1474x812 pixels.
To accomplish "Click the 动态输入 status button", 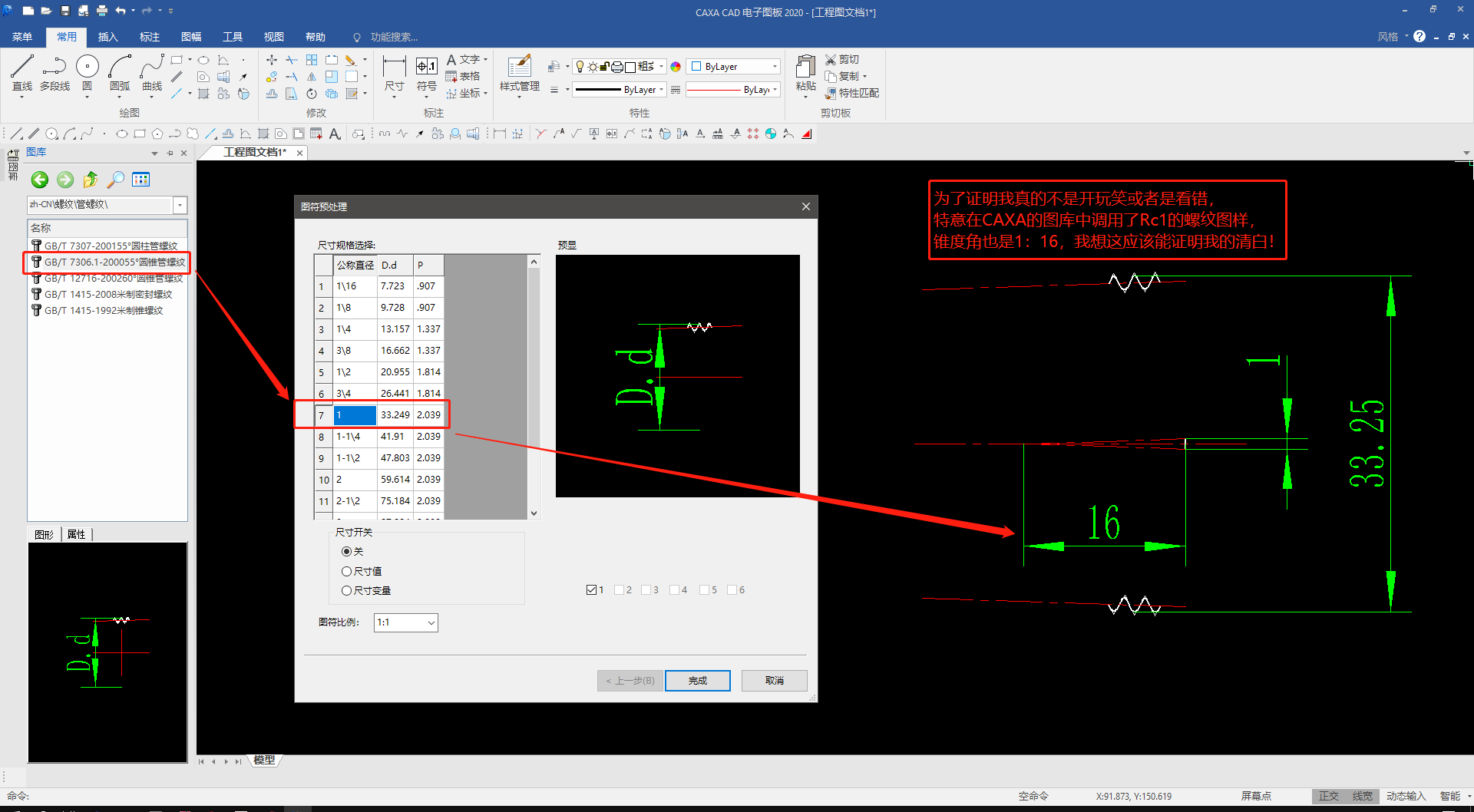I will click(1406, 797).
